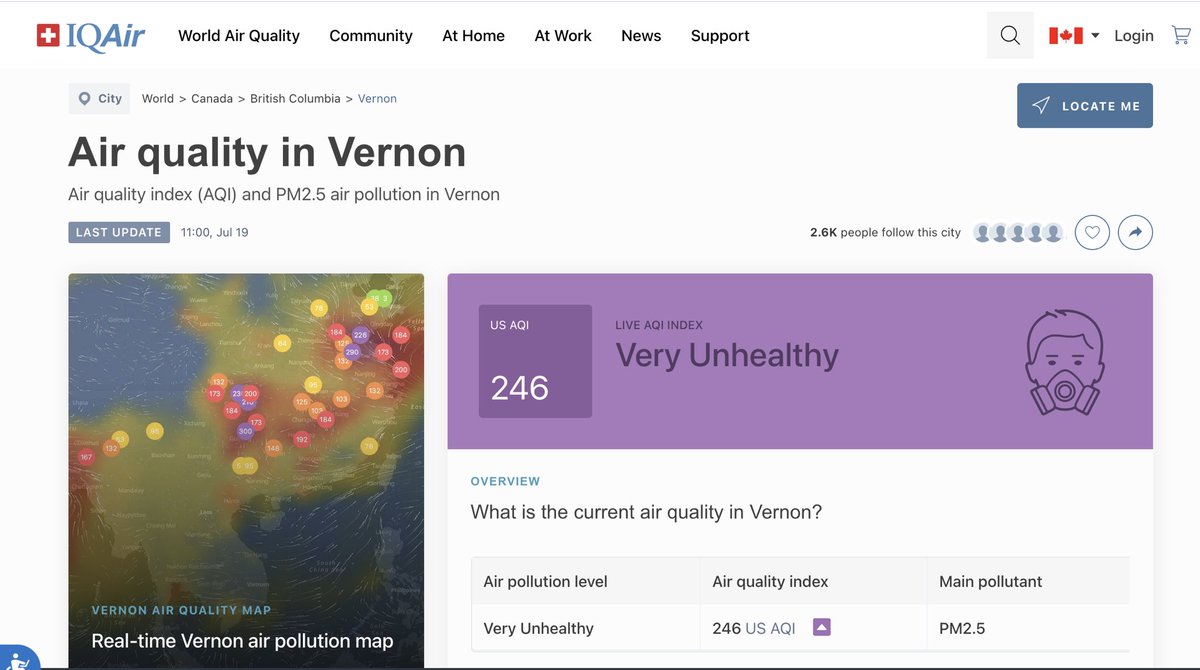Click the City location pin badge
The image size is (1200, 670).
pos(99,99)
